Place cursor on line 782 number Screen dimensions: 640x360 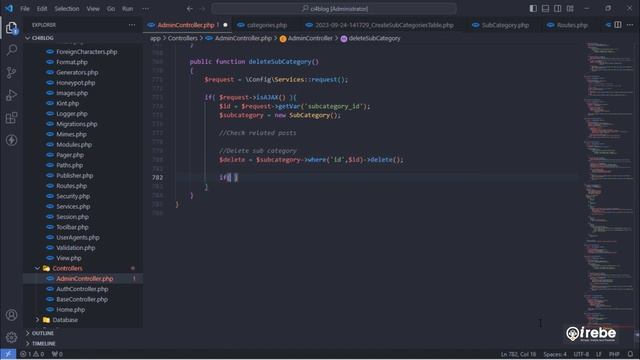(x=158, y=178)
